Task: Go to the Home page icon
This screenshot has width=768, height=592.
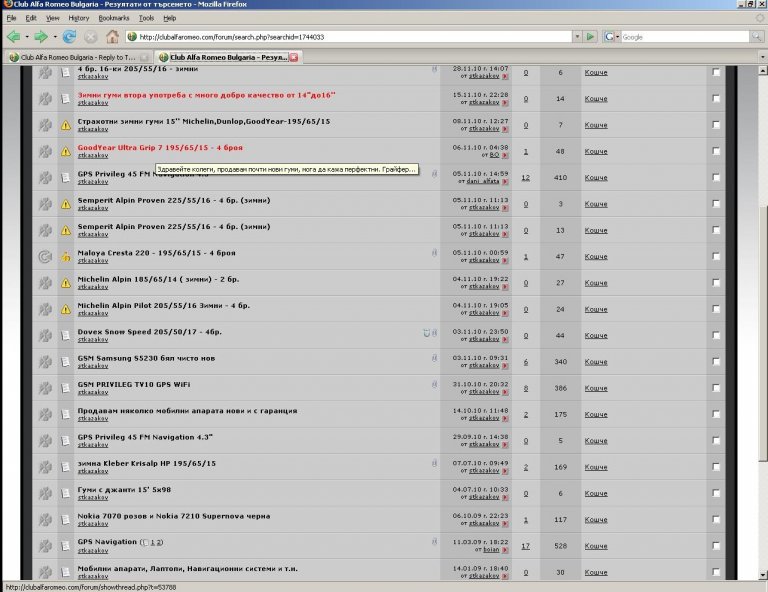Action: pos(112,36)
